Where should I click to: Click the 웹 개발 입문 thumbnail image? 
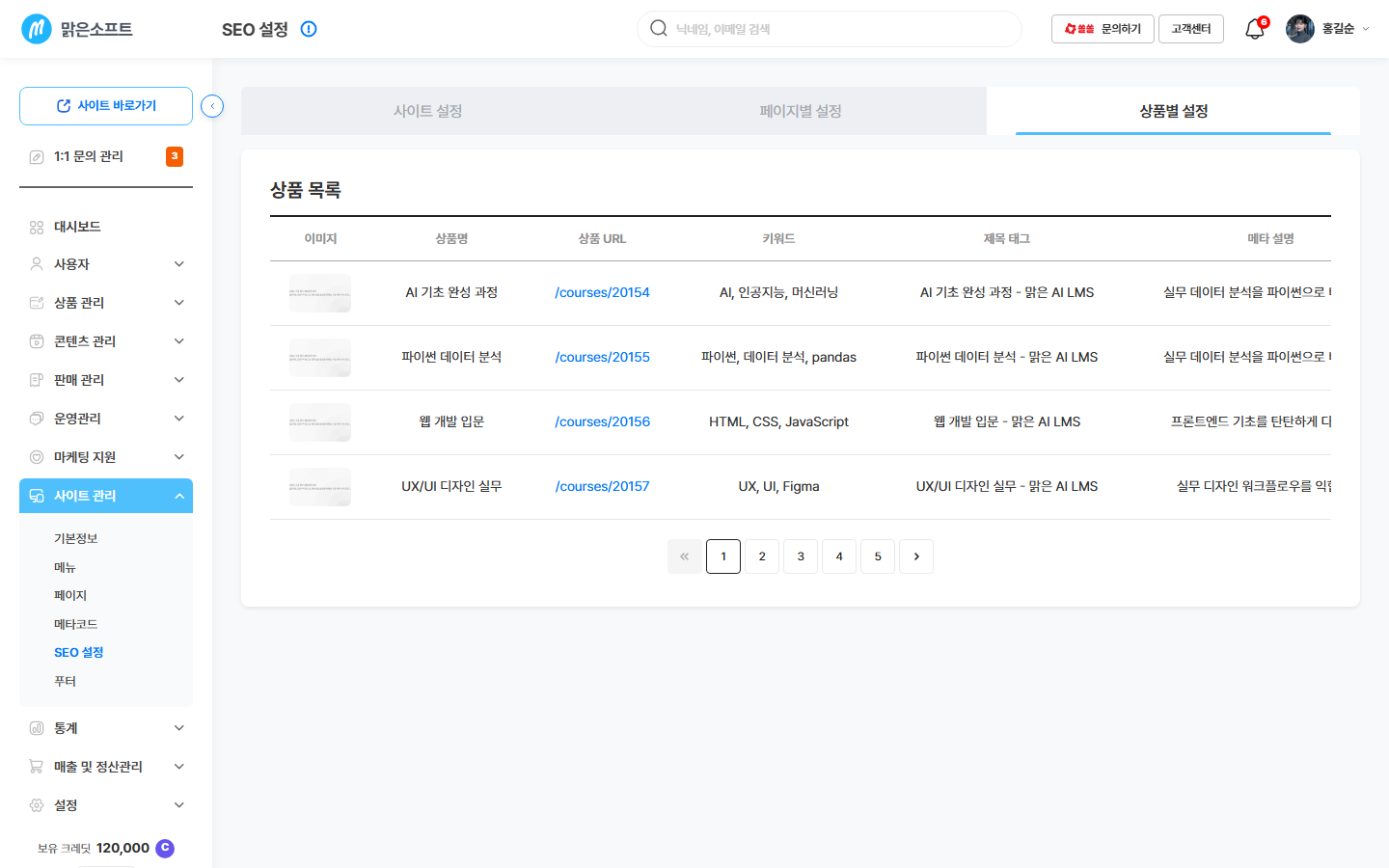tap(320, 422)
